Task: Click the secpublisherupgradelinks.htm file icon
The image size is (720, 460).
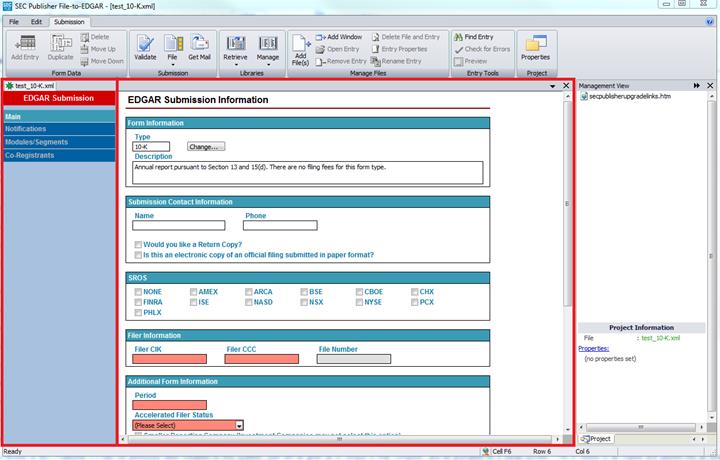Action: tap(584, 96)
